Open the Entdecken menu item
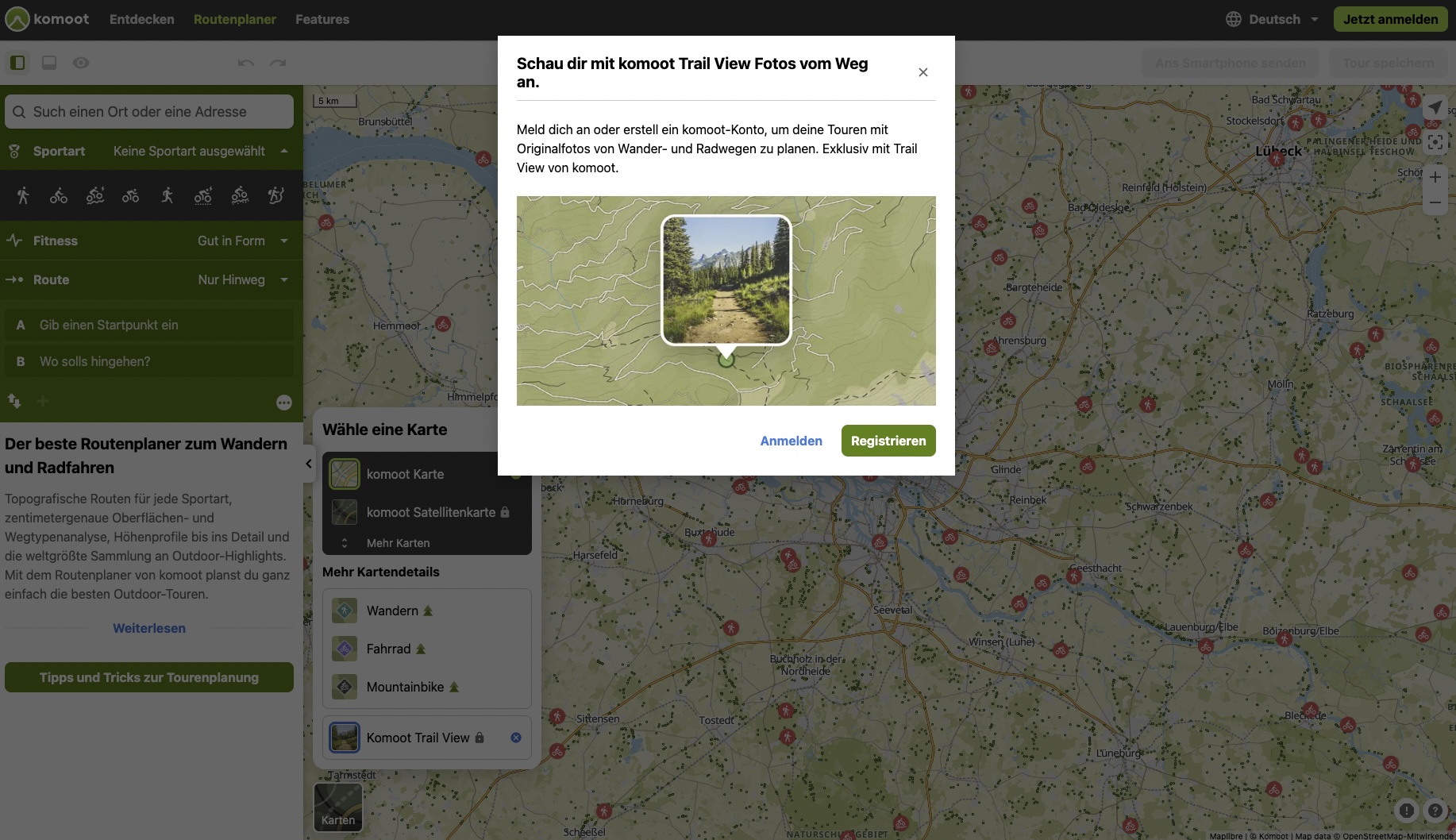Image resolution: width=1456 pixels, height=840 pixels. 141,19
